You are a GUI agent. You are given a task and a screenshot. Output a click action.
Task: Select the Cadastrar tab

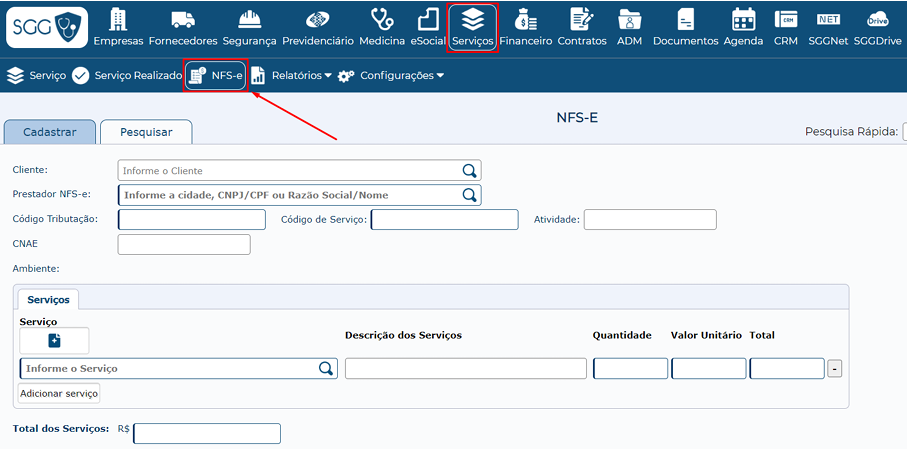tap(50, 132)
